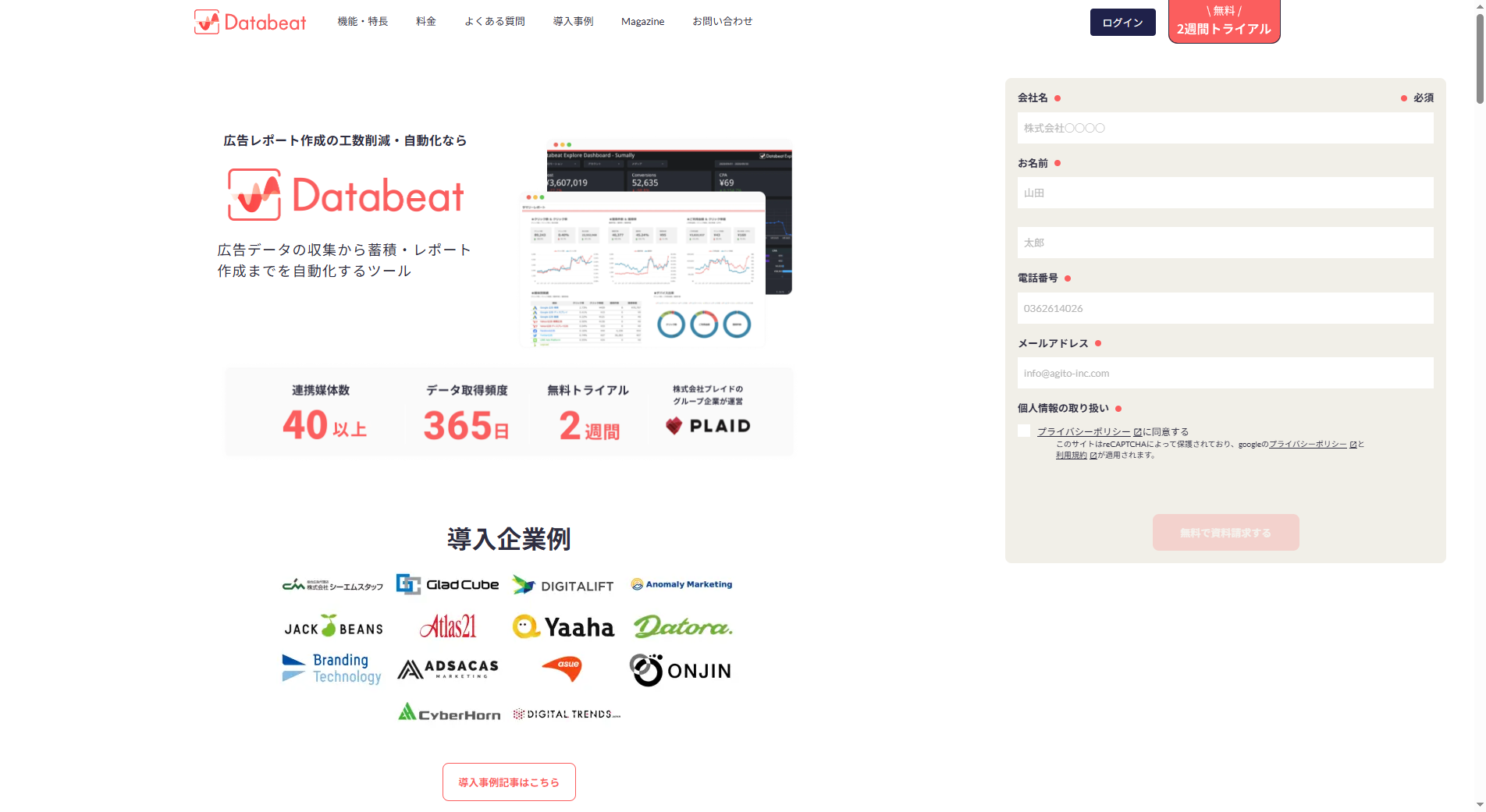Click the JACK BEANS logo

(x=333, y=626)
